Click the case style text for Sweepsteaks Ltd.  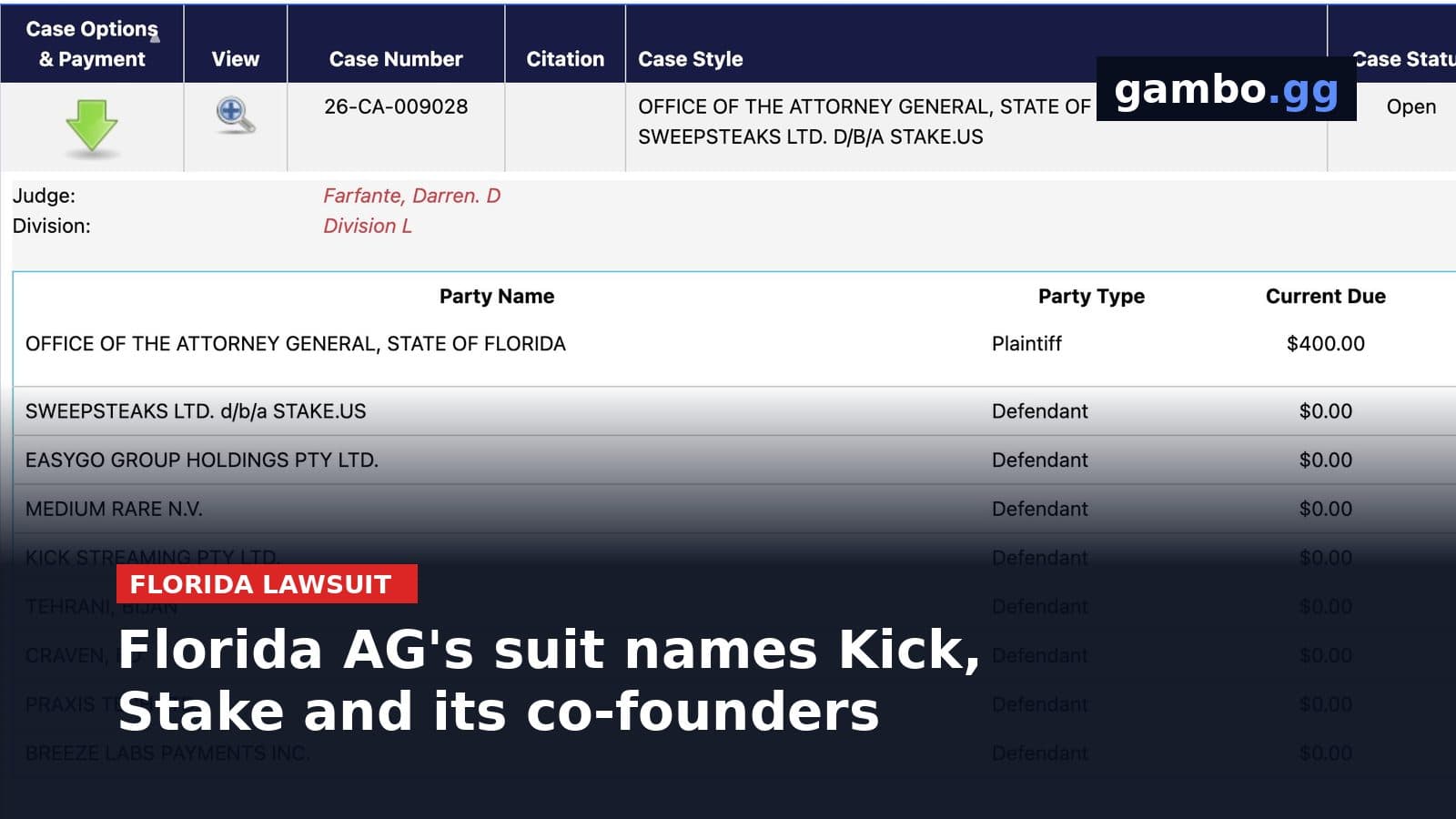811,136
